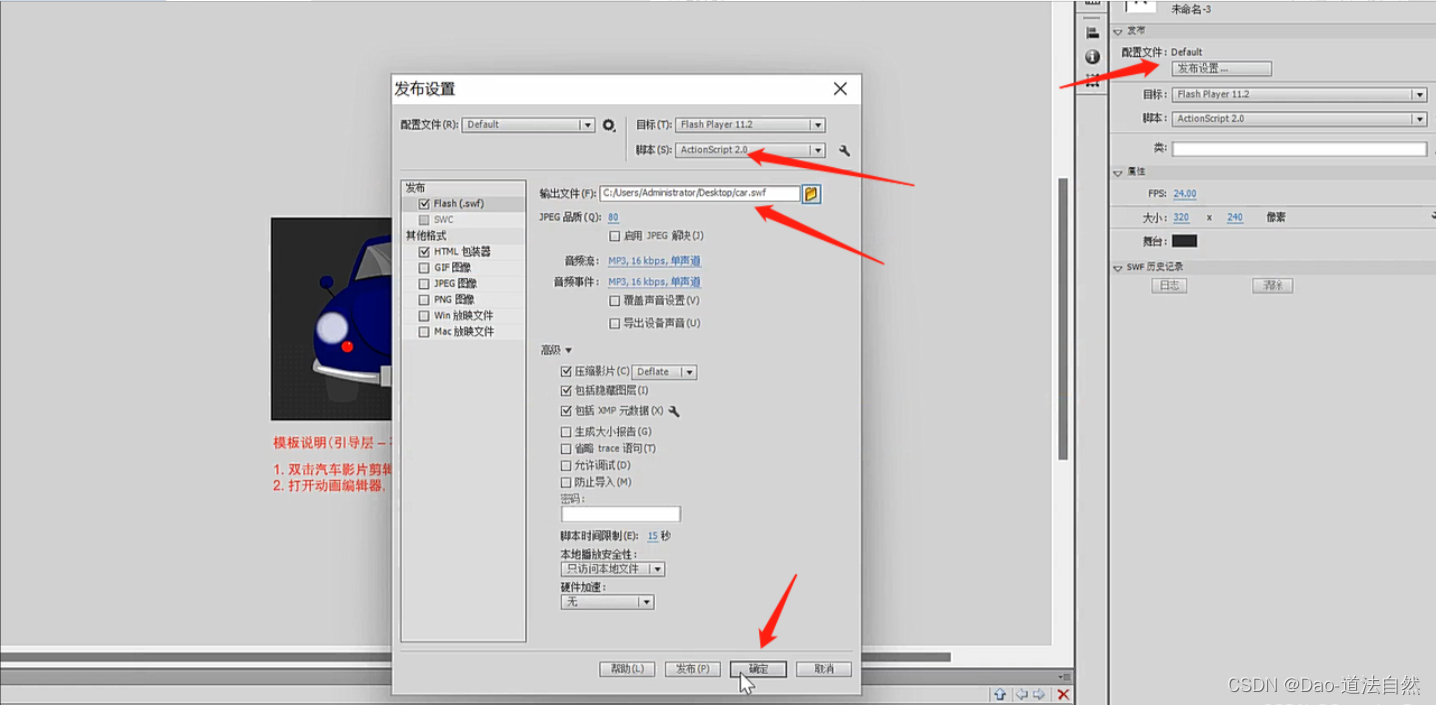This screenshot has height=705, width=1436.
Task: Click the 发布 button to publish now
Action: 692,668
